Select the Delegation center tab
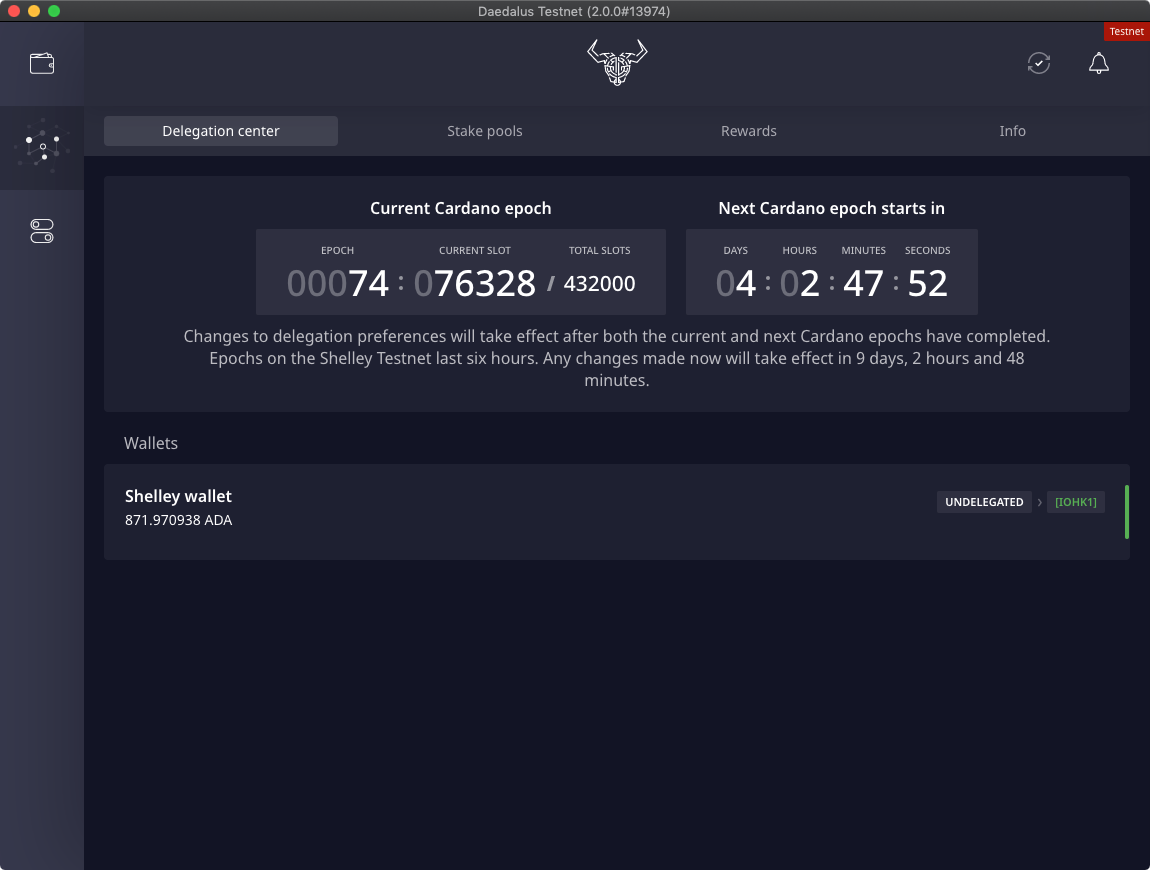Viewport: 1150px width, 870px height. coord(221,131)
